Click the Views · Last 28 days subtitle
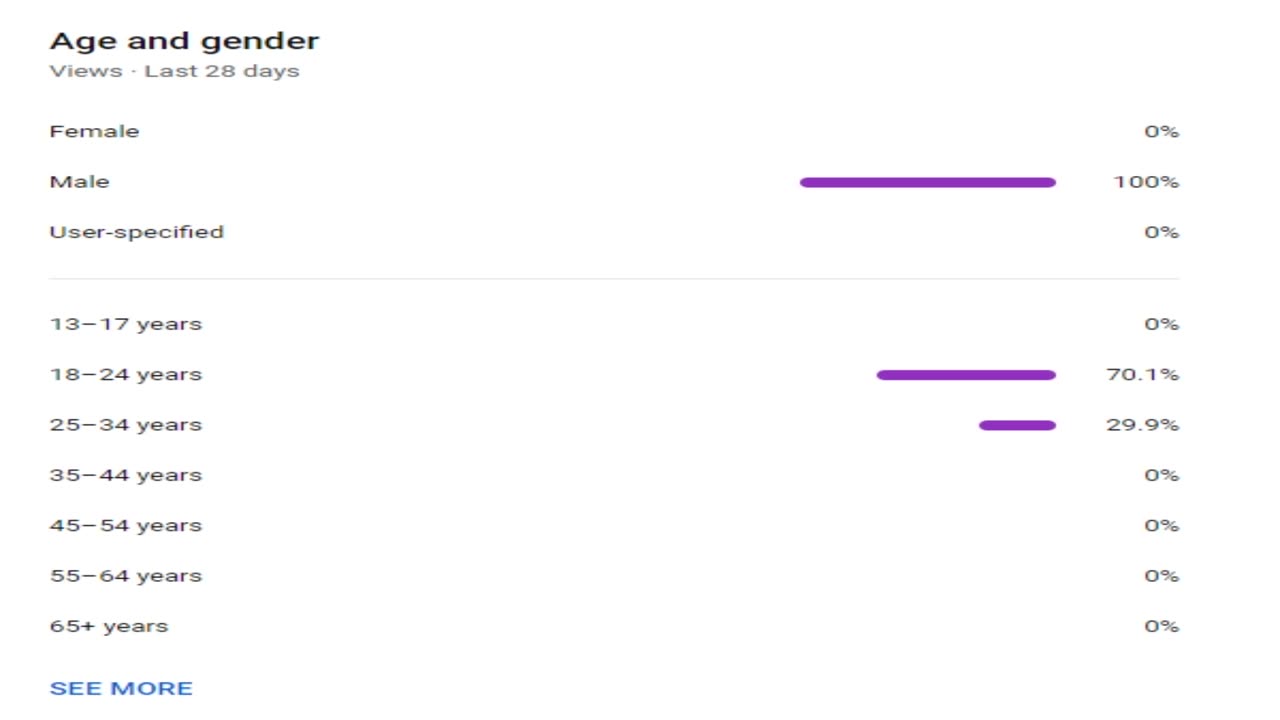 pos(174,71)
